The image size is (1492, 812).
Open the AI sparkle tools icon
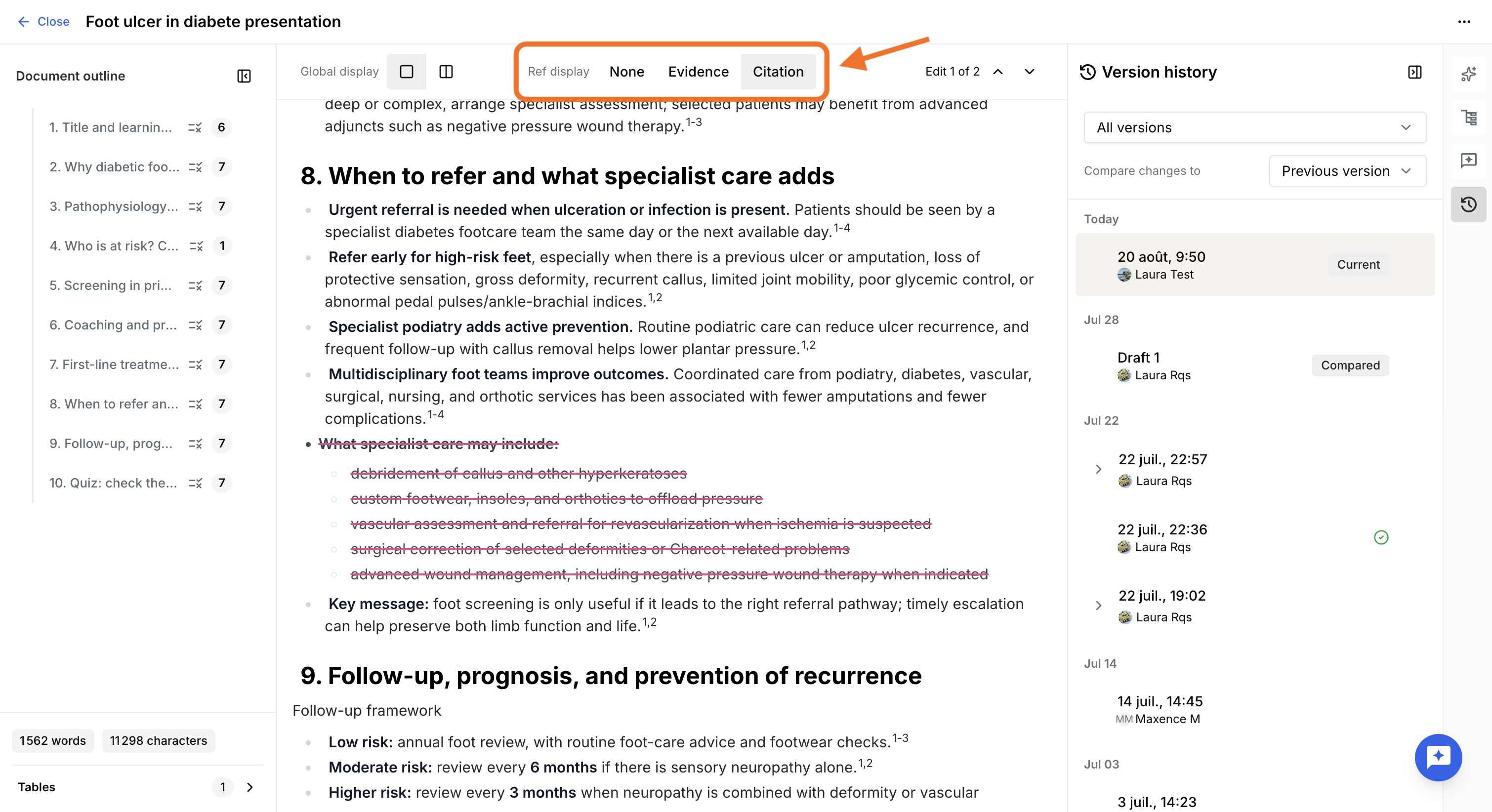point(1468,74)
